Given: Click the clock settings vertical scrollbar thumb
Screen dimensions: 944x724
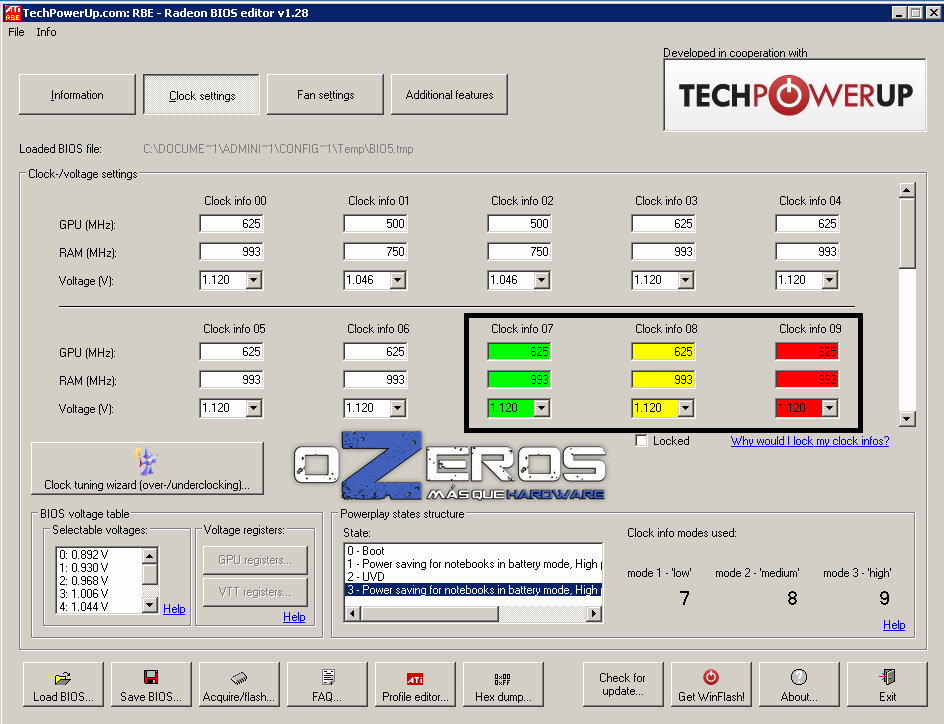Looking at the screenshot, I should [907, 233].
